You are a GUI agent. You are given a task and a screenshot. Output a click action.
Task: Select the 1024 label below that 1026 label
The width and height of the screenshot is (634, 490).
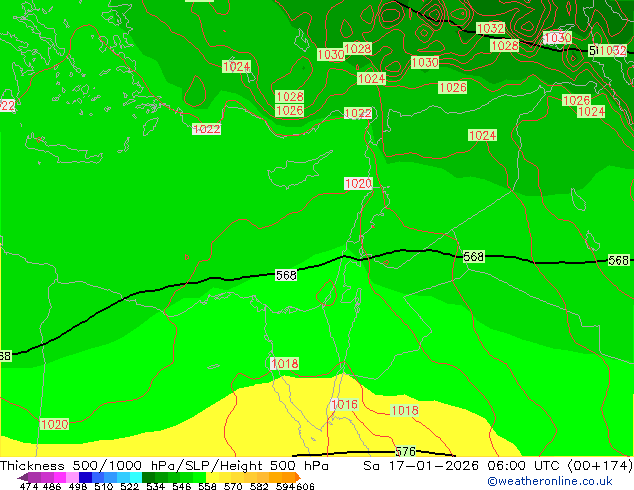tap(482, 135)
